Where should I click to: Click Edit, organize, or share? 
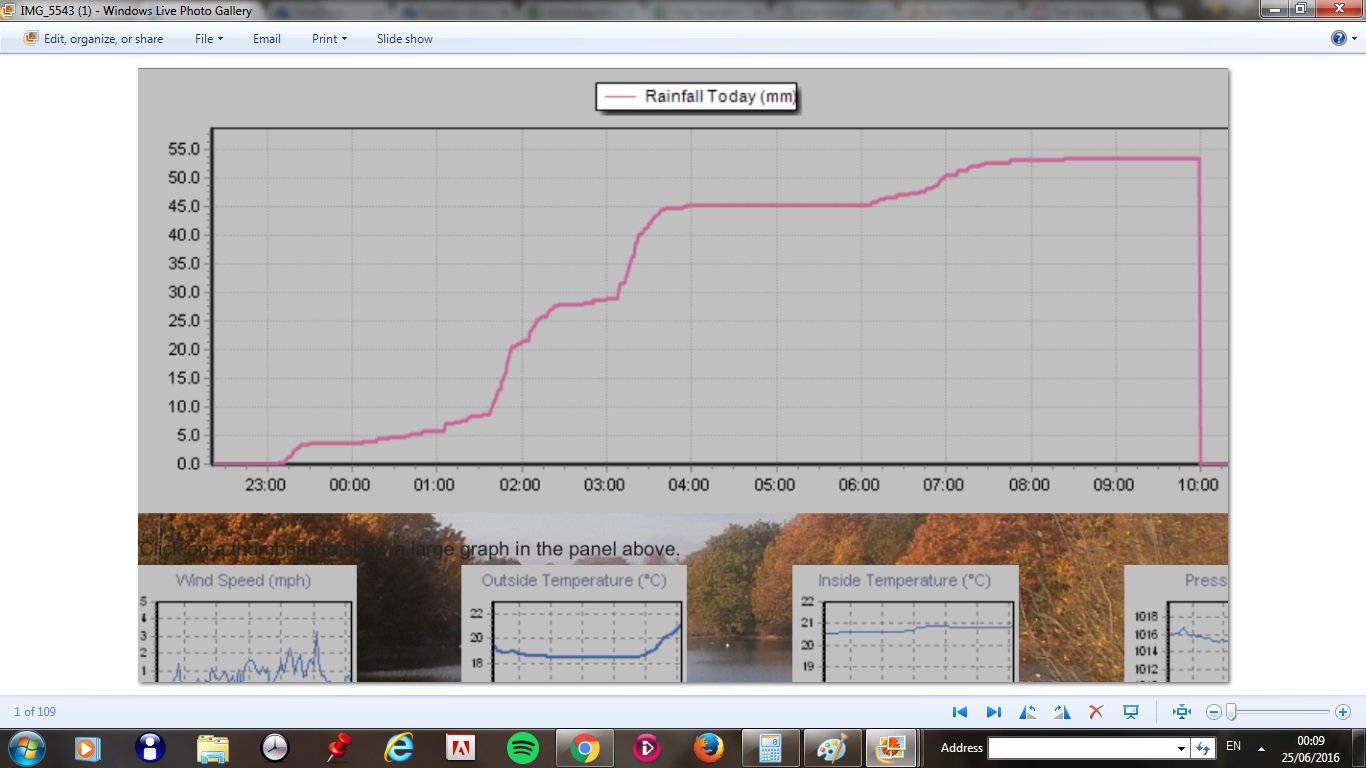[x=93, y=39]
